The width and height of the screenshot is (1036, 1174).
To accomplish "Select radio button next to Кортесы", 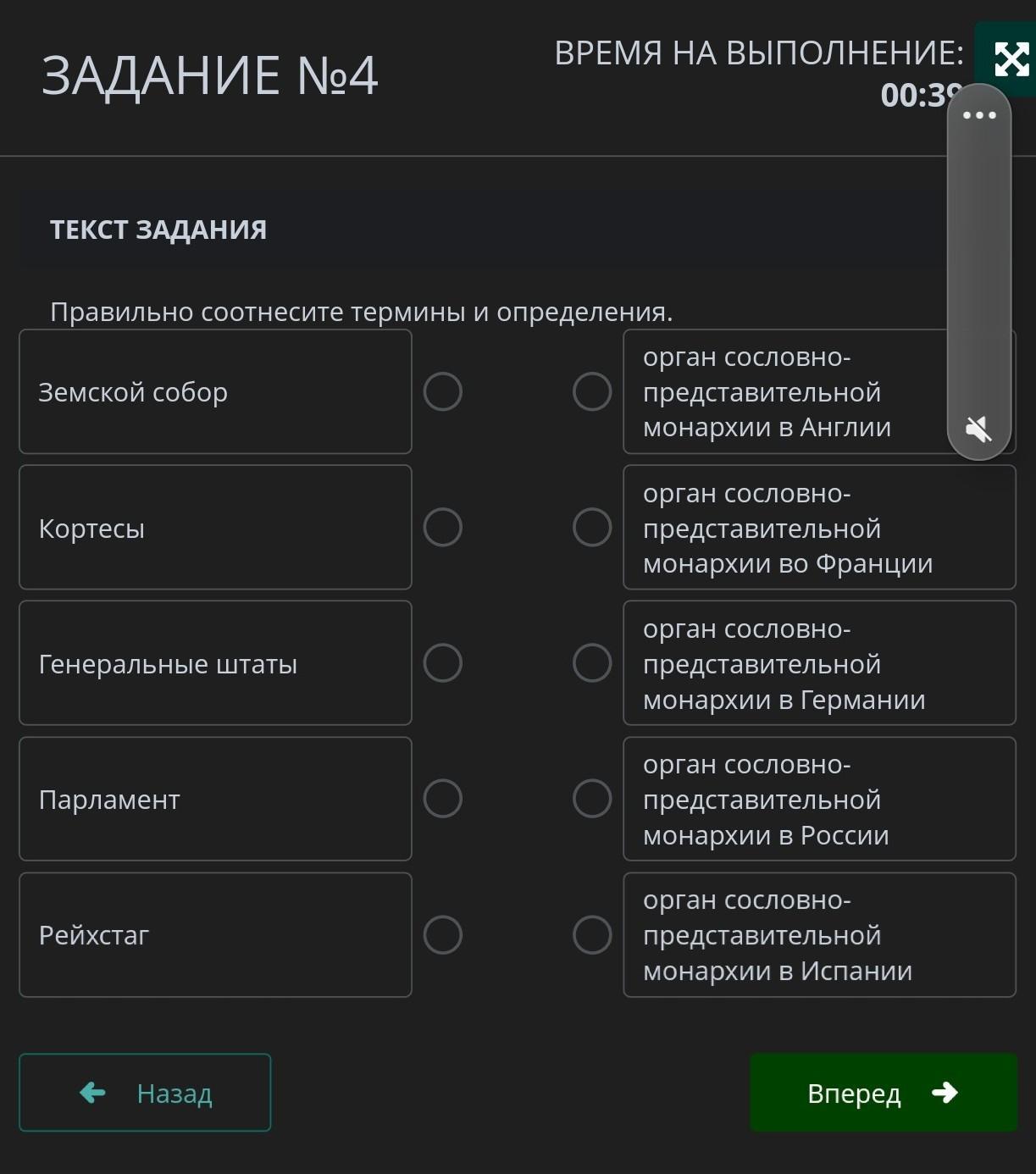I will (443, 528).
